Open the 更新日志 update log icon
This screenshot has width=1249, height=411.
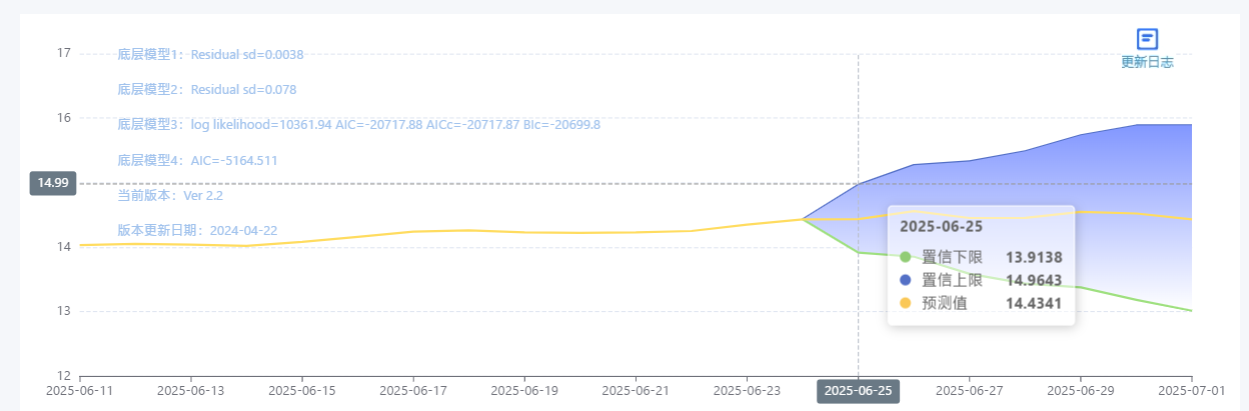1147,39
